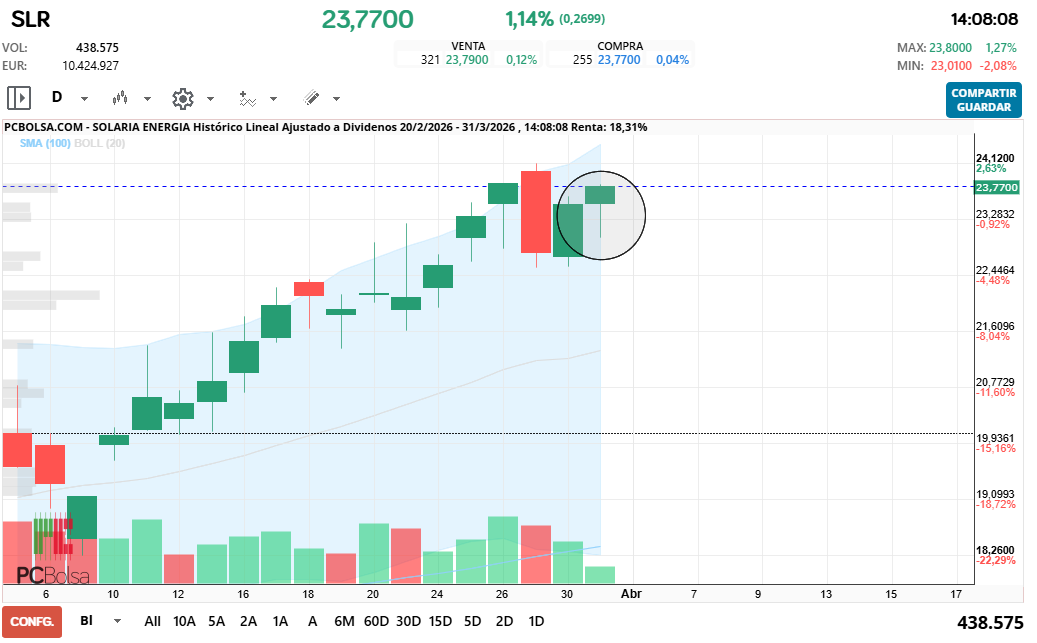This screenshot has height=643, width=1037.
Task: Open the chart settings gear icon
Action: pyautogui.click(x=182, y=98)
